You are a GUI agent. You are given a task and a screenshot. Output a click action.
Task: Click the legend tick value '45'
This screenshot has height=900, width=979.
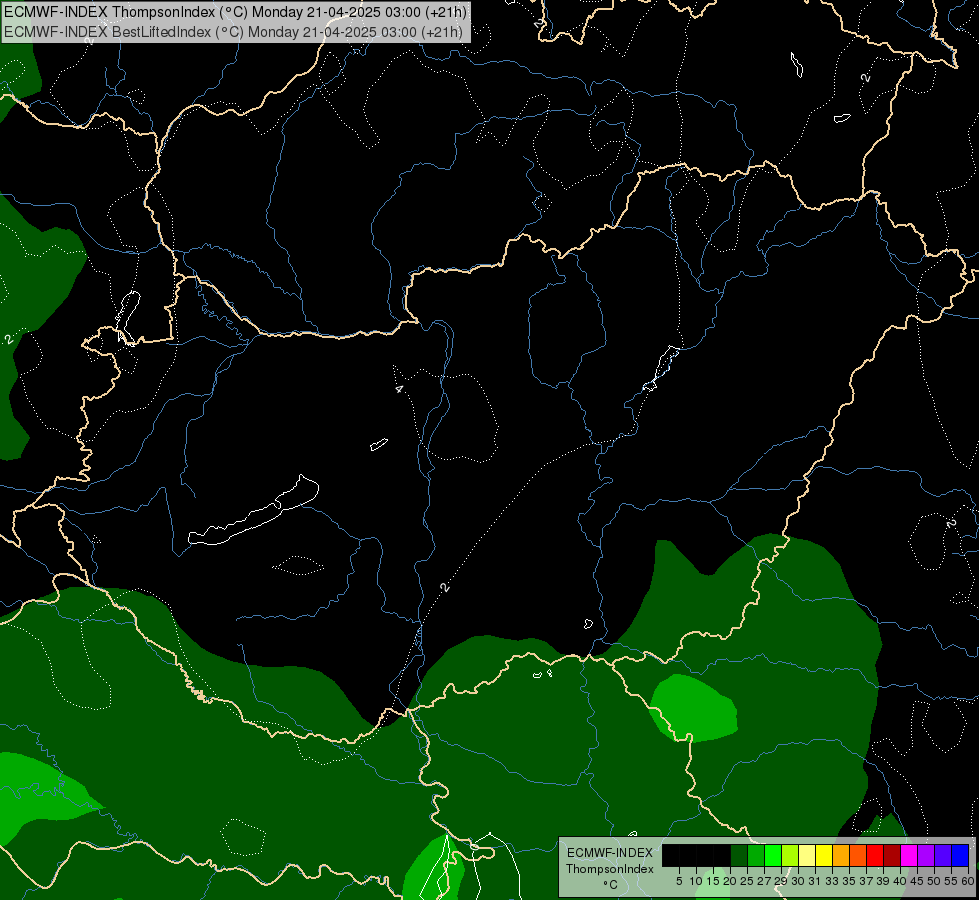(917, 881)
